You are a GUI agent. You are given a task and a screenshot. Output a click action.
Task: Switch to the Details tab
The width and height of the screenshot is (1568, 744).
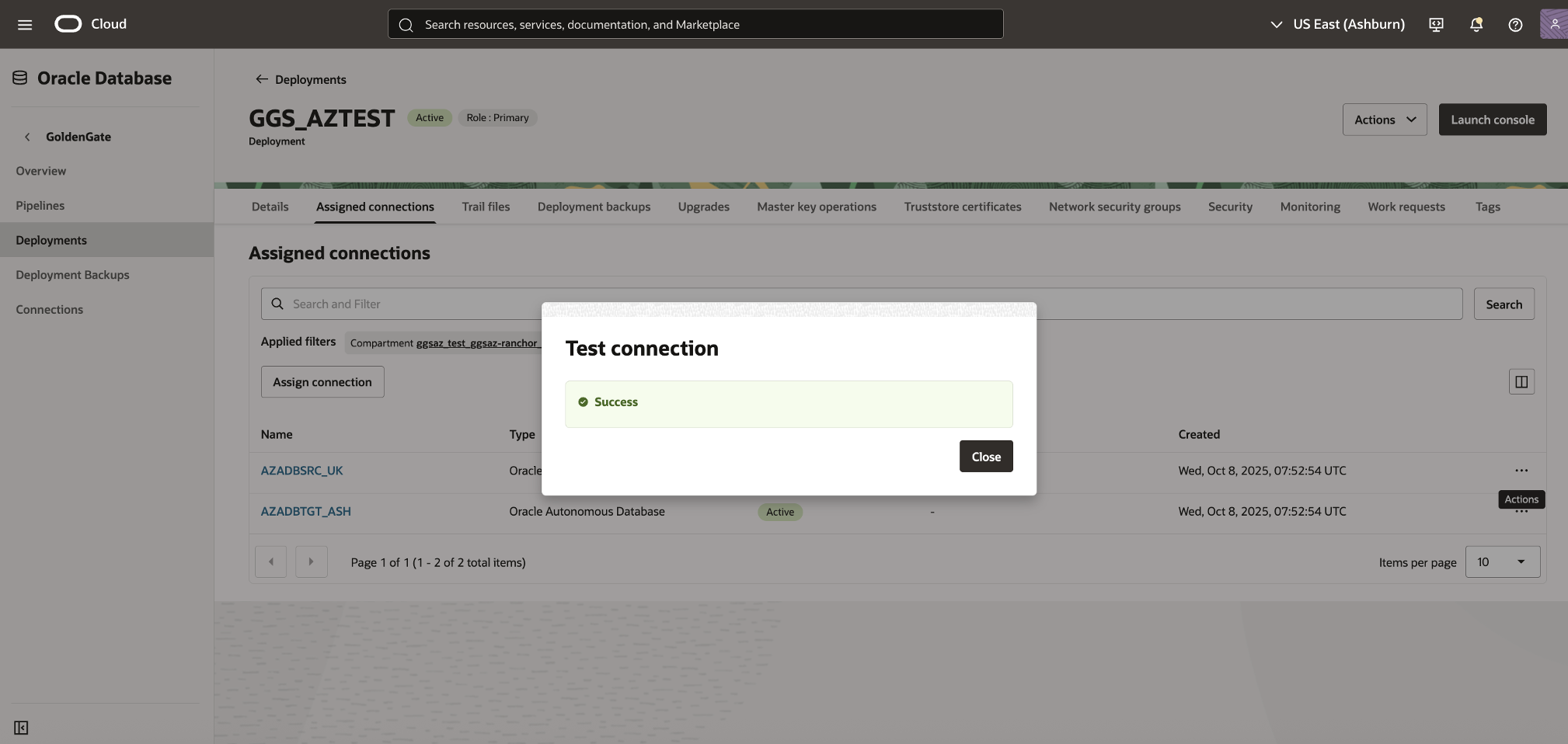270,207
